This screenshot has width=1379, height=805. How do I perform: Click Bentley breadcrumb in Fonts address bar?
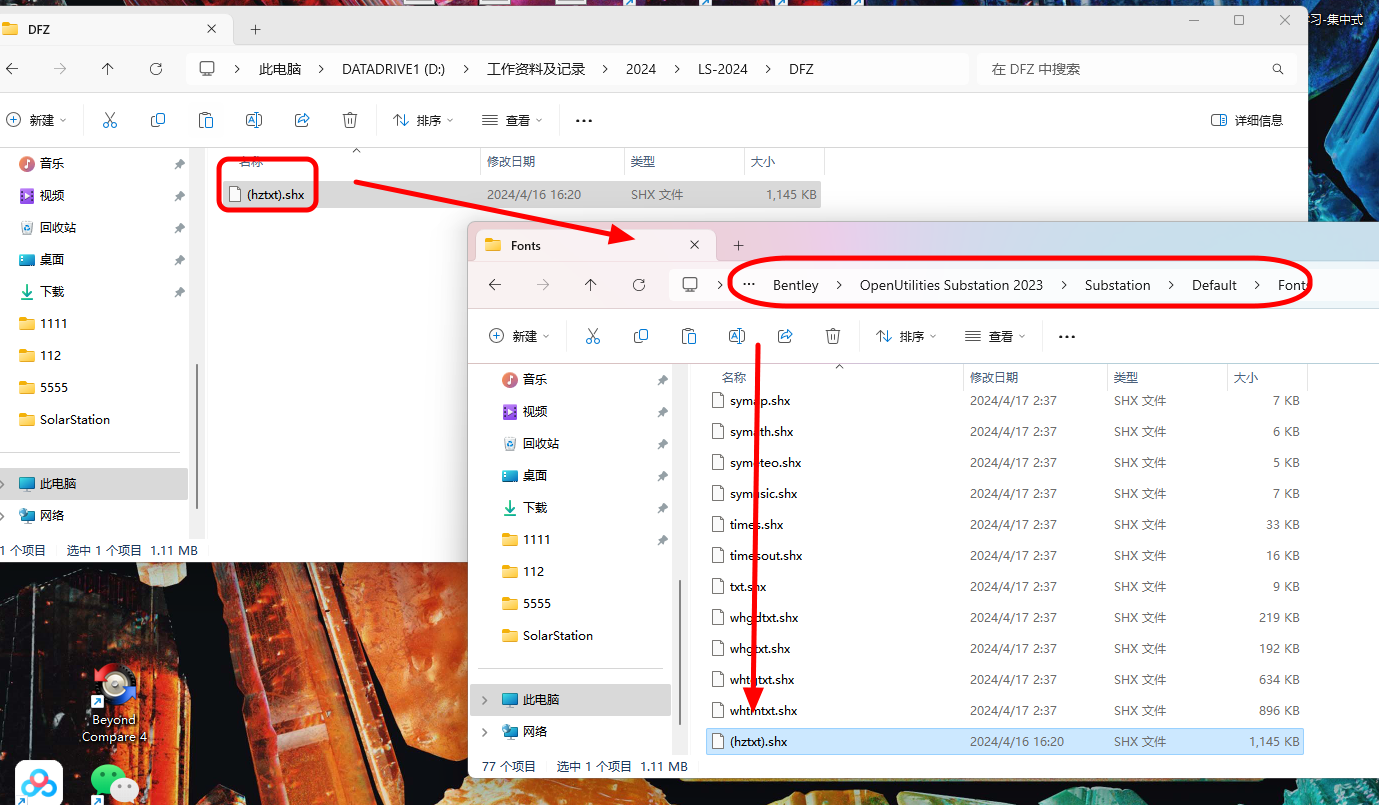coord(795,285)
